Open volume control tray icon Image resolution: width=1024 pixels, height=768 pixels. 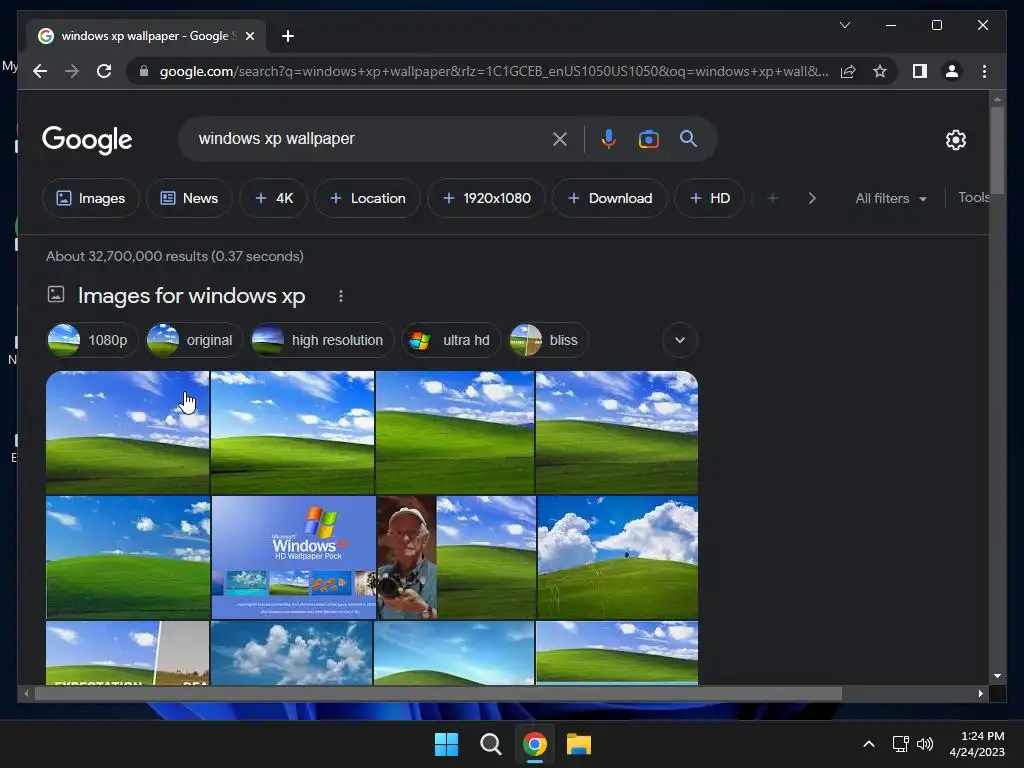pyautogui.click(x=925, y=744)
